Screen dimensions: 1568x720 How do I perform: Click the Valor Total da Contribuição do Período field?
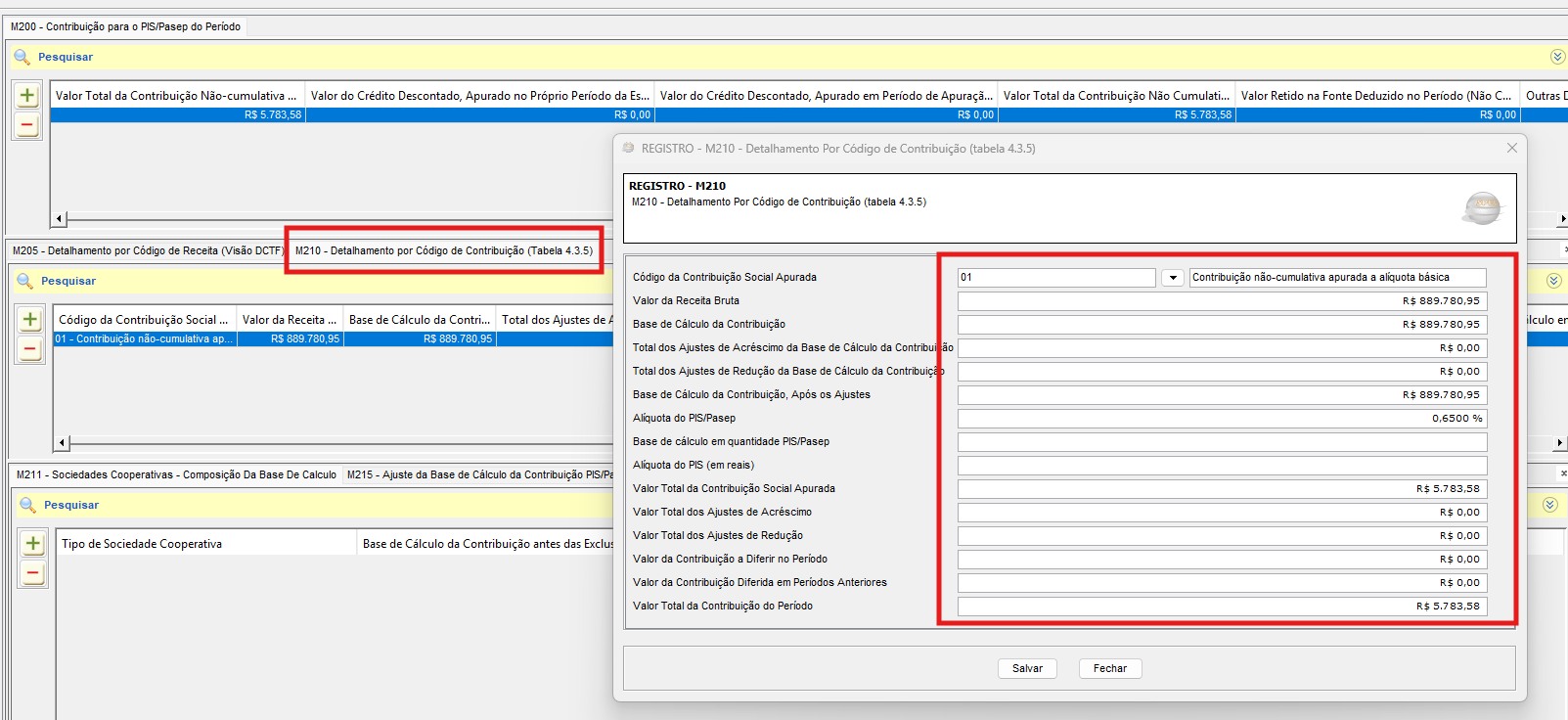point(1222,607)
